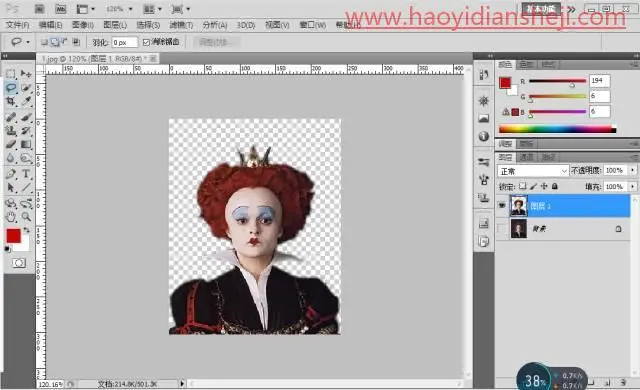The width and height of the screenshot is (640, 390).
Task: Select the Quick Selection tool
Action: pyautogui.click(x=26, y=87)
